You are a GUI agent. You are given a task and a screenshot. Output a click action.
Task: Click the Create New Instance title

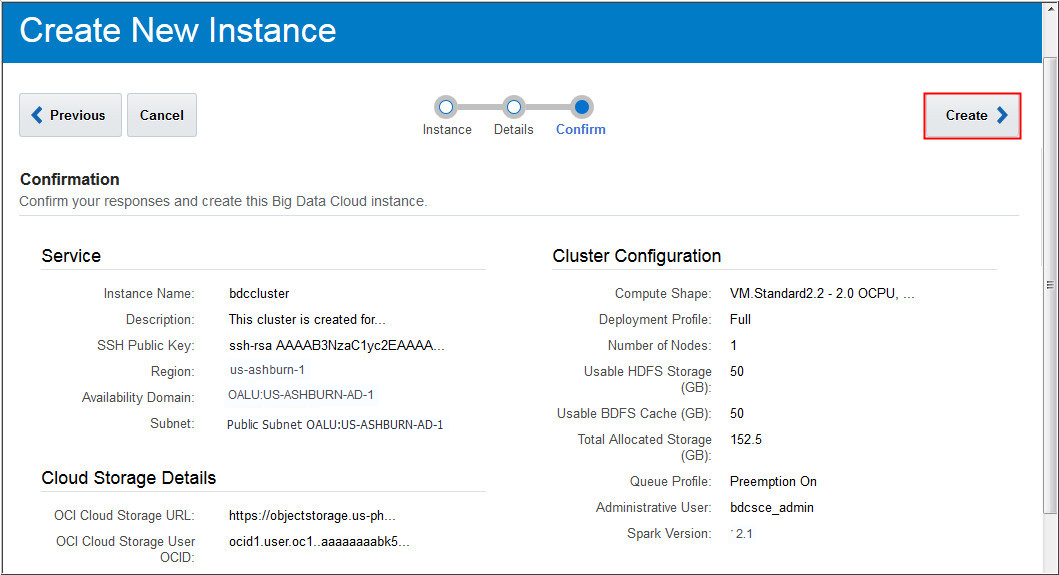[178, 30]
